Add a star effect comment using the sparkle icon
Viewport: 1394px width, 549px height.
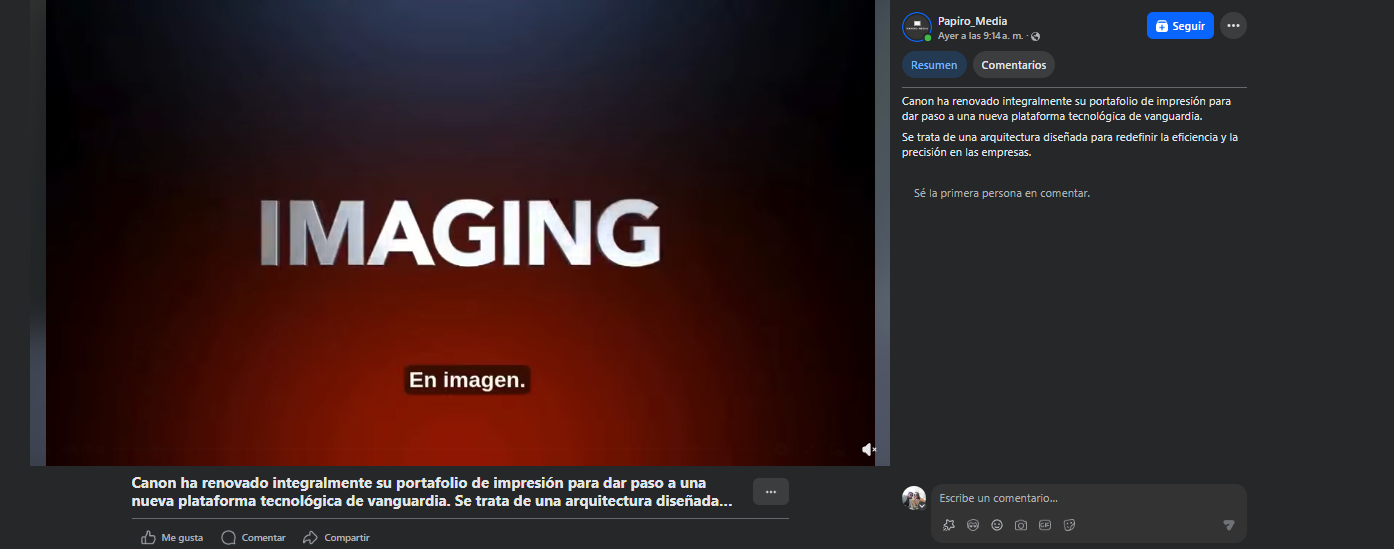[949, 525]
